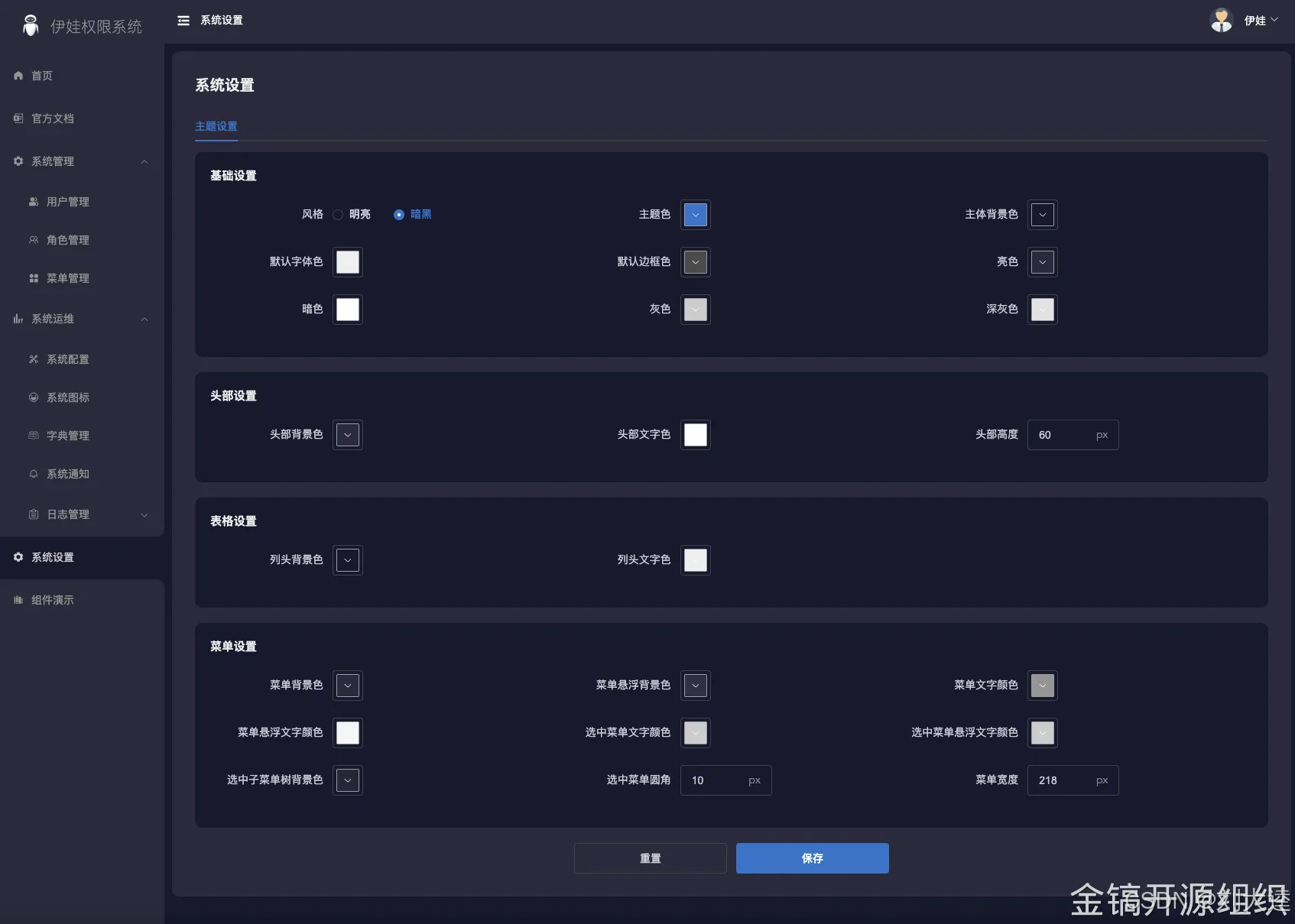Click the chart icon beside 系统运维
This screenshot has height=924, width=1295.
click(x=18, y=319)
